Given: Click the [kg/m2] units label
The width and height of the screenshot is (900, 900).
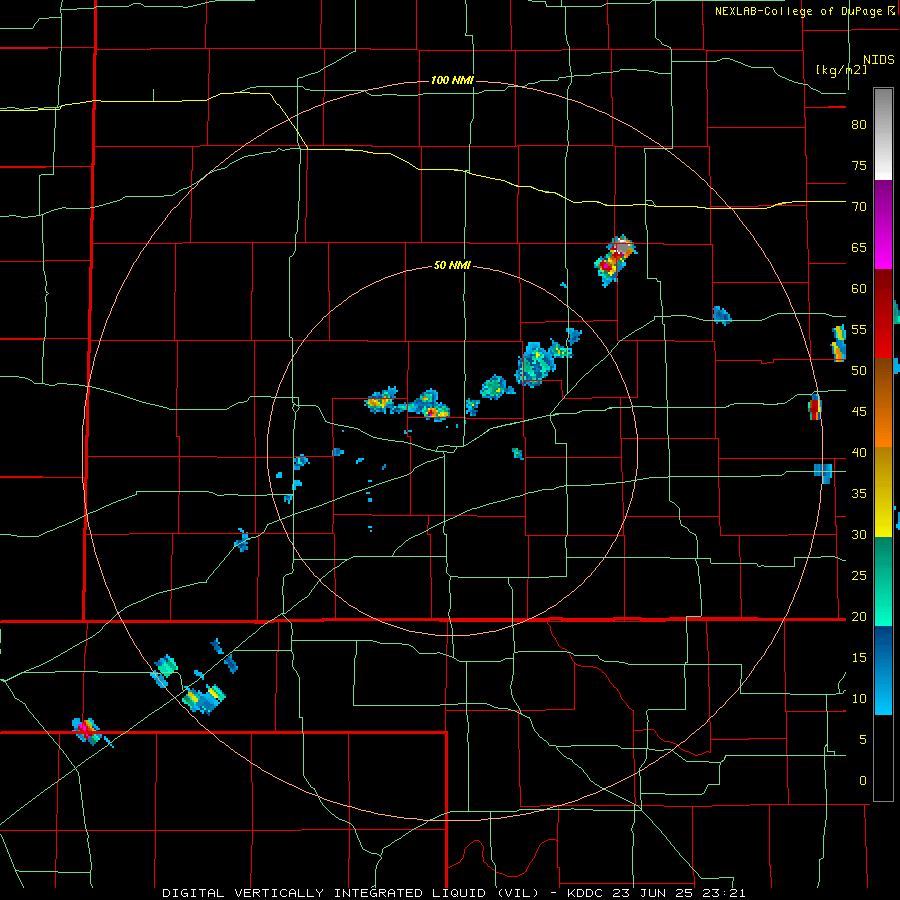Looking at the screenshot, I should tap(841, 70).
